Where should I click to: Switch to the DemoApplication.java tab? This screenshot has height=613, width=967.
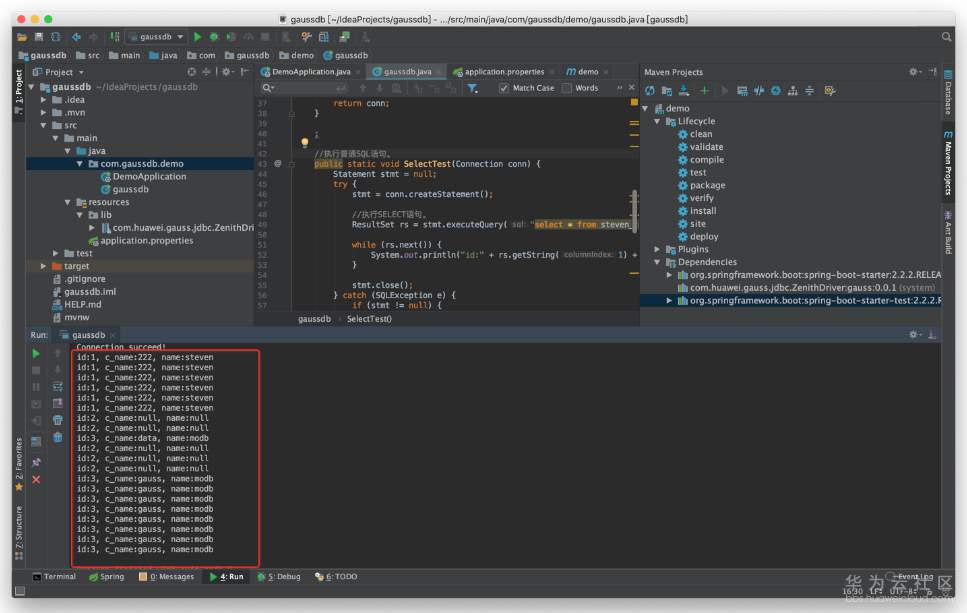coord(310,72)
